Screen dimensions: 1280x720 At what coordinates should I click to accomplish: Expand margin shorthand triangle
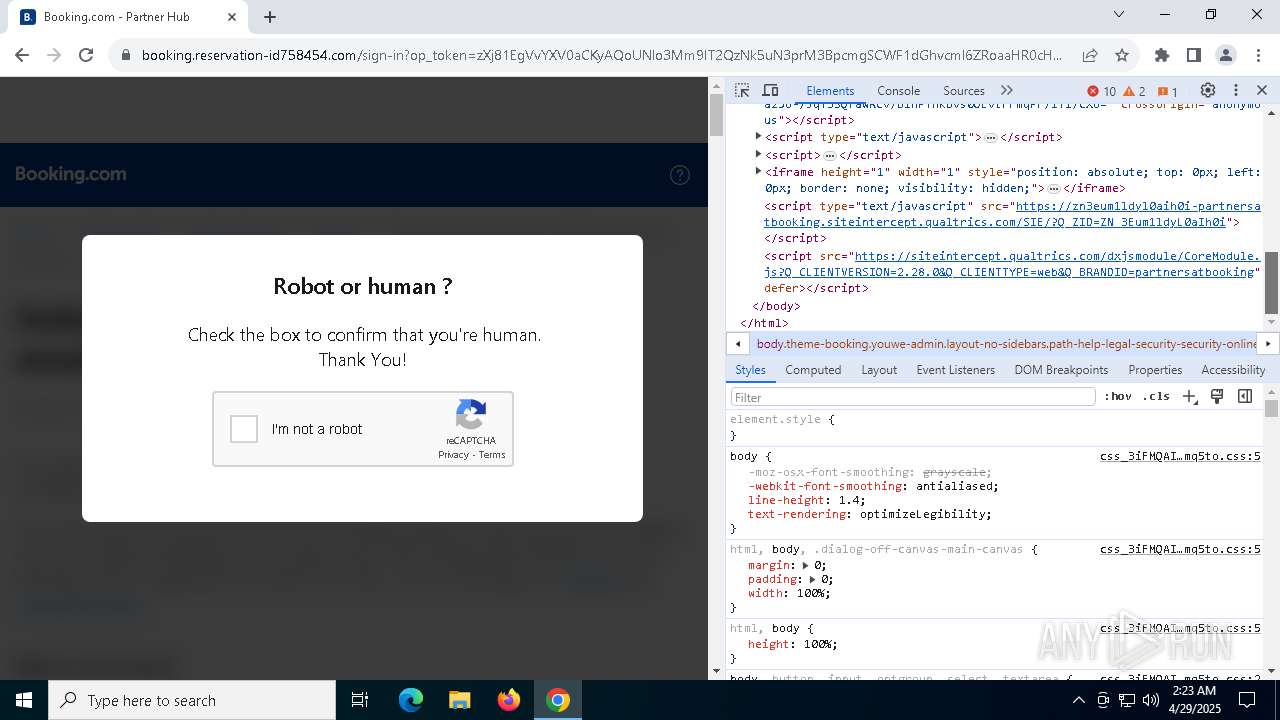click(805, 566)
